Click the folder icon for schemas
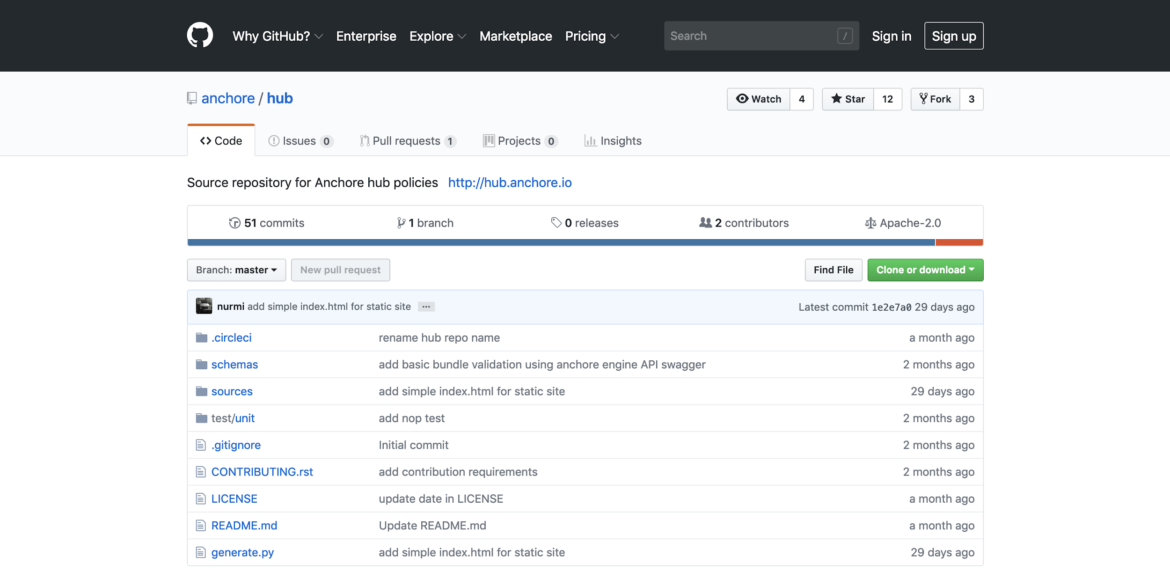The image size is (1170, 571). click(201, 364)
